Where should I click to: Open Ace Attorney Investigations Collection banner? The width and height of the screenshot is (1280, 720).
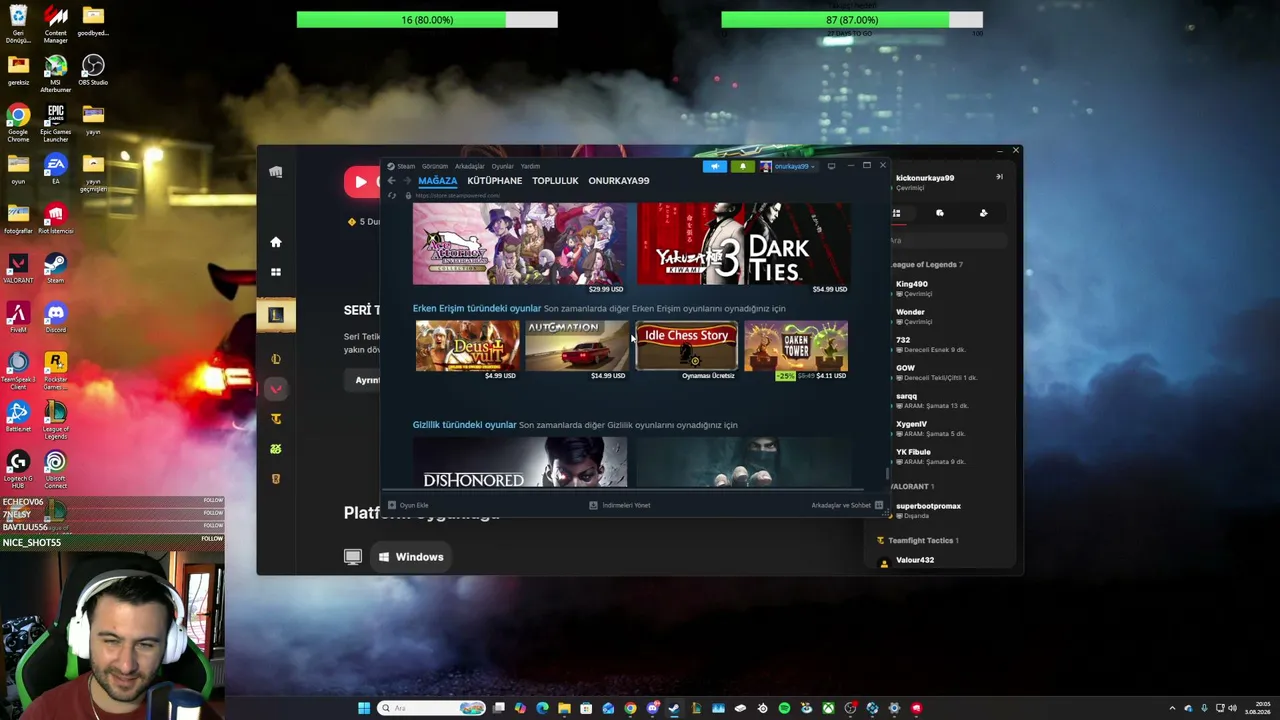[520, 244]
